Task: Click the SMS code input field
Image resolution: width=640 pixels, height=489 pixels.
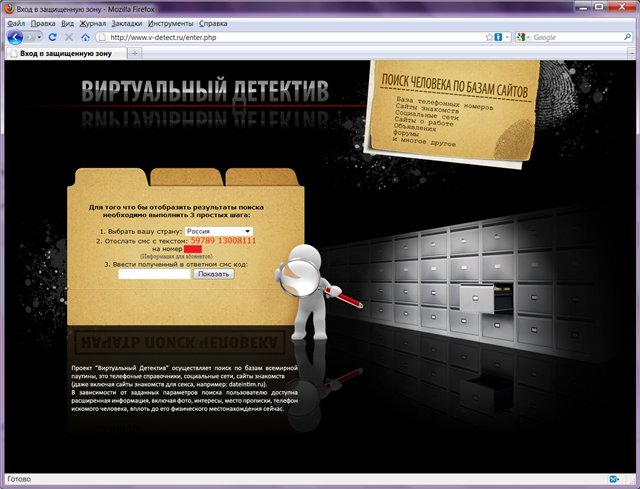Action: pyautogui.click(x=154, y=273)
